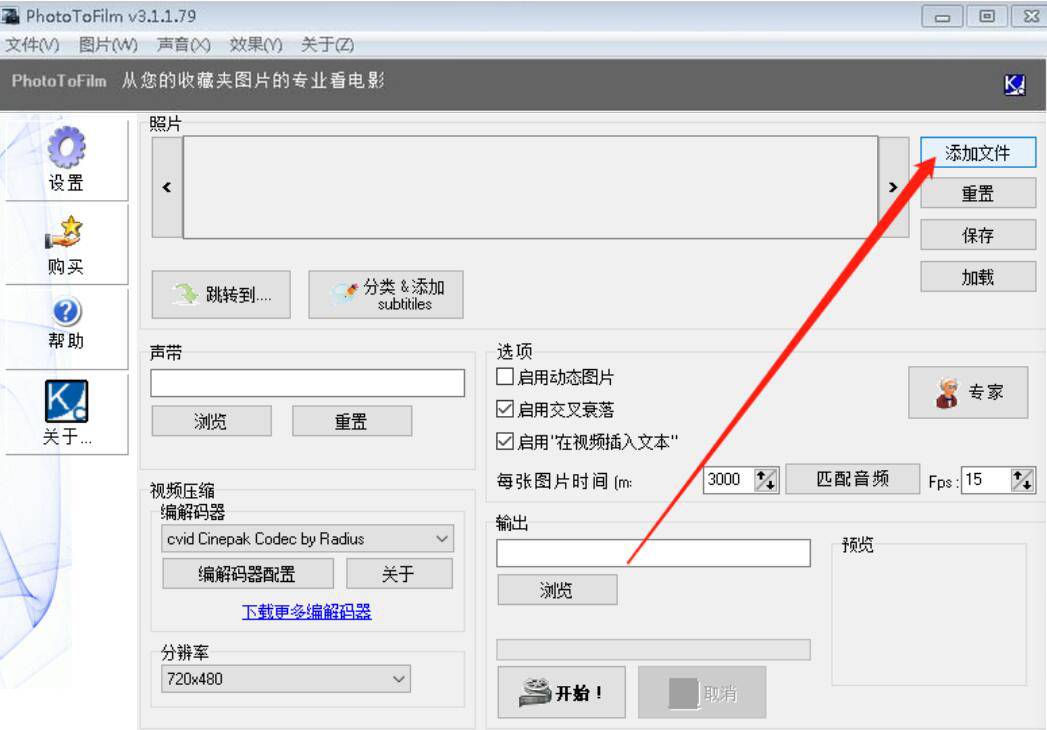Open the 关于(Z) menu
Image resolution: width=1047 pixels, height=730 pixels.
(327, 45)
